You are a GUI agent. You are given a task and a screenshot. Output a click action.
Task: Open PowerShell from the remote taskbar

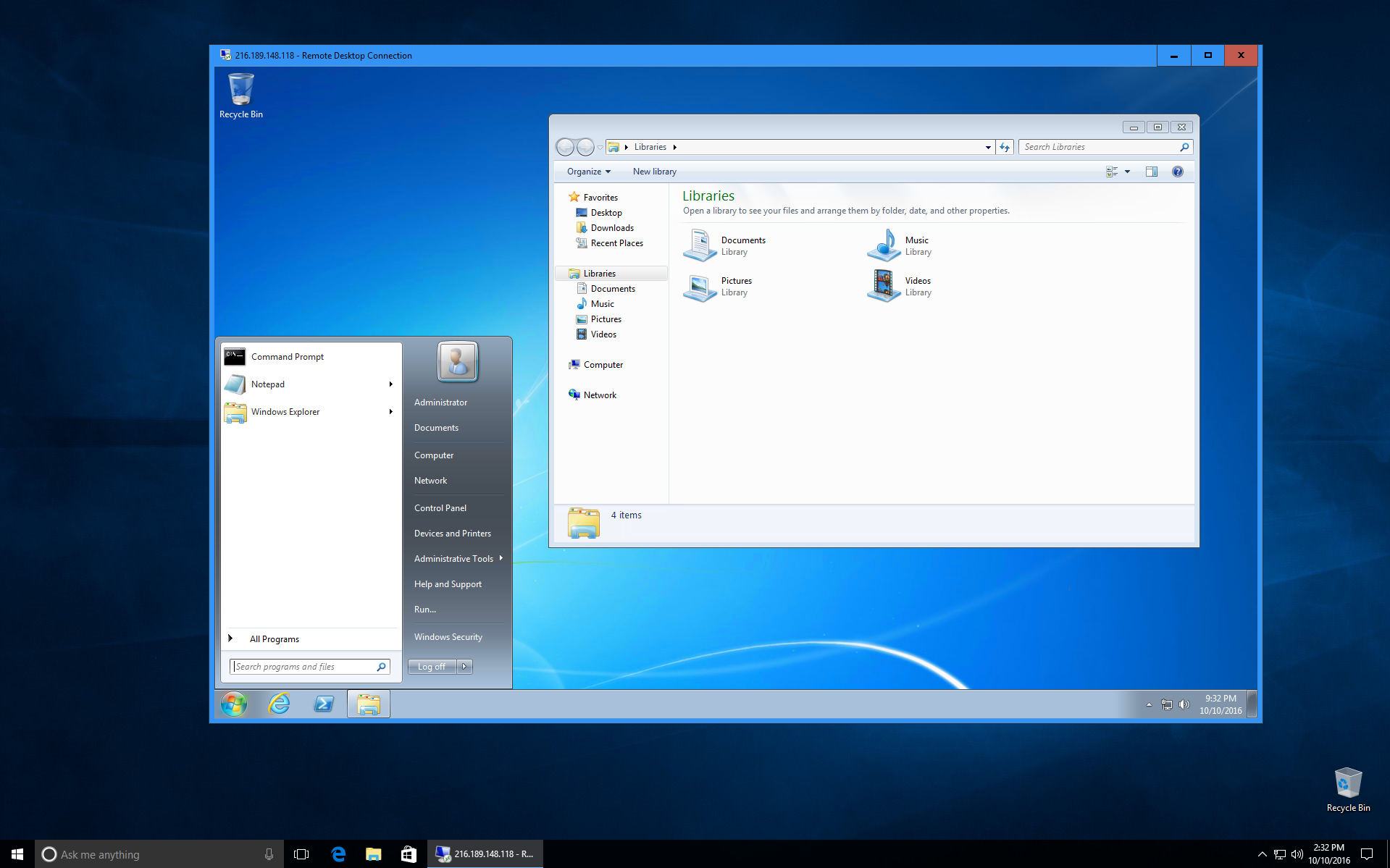tap(324, 704)
